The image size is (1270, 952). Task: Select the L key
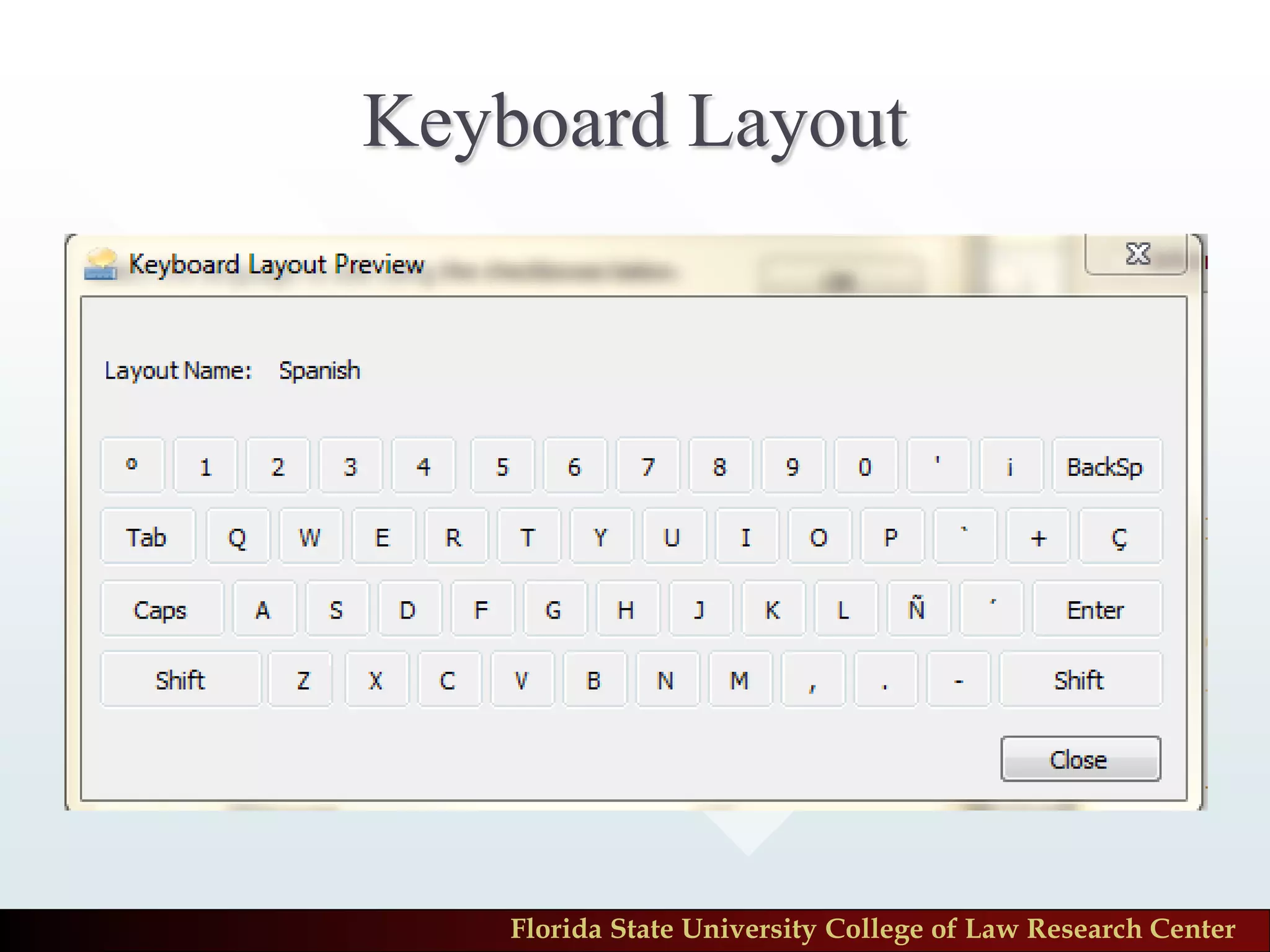(846, 609)
